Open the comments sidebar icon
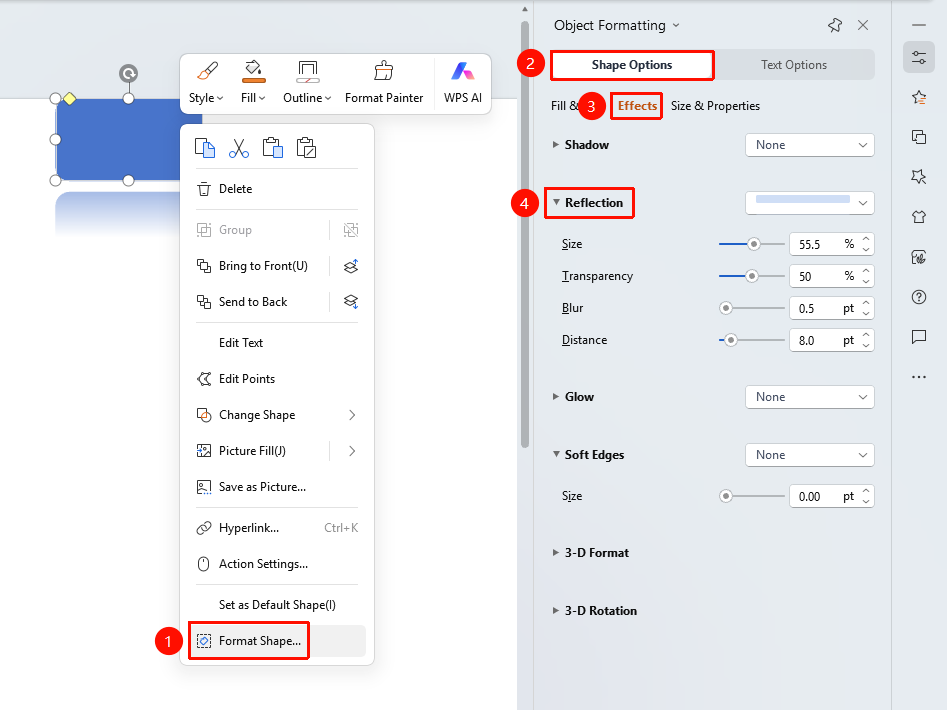947x710 pixels. click(x=919, y=337)
